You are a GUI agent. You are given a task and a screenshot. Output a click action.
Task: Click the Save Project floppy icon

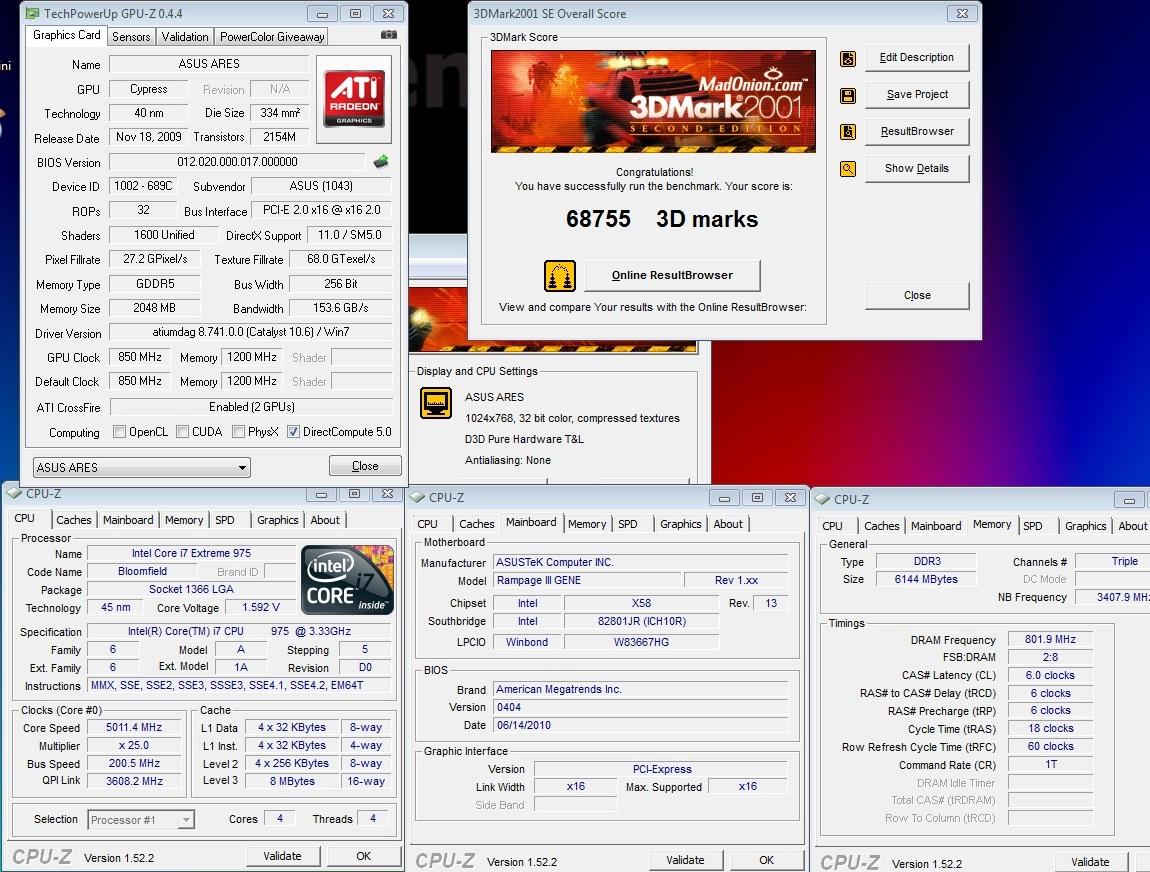click(x=848, y=95)
